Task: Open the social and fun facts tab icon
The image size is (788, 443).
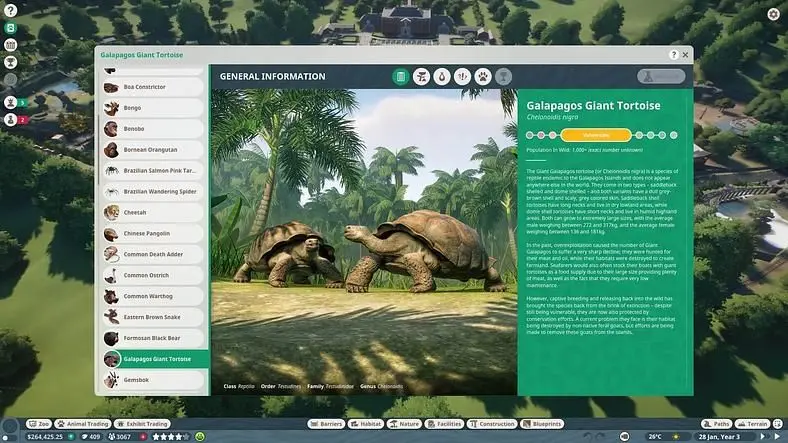Action: click(x=462, y=77)
